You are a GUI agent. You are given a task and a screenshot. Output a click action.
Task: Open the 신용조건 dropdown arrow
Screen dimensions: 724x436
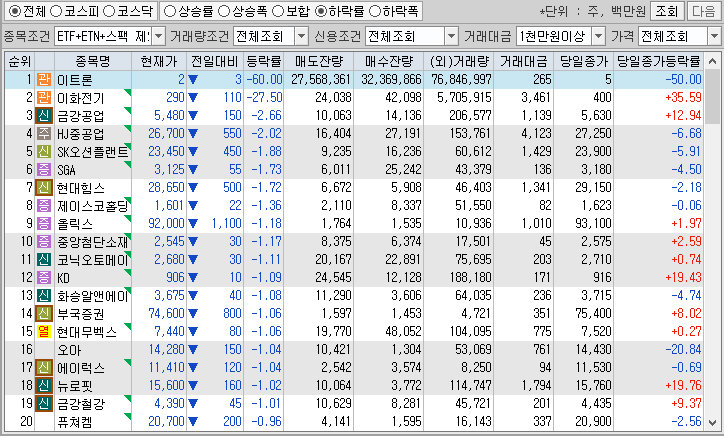point(451,36)
